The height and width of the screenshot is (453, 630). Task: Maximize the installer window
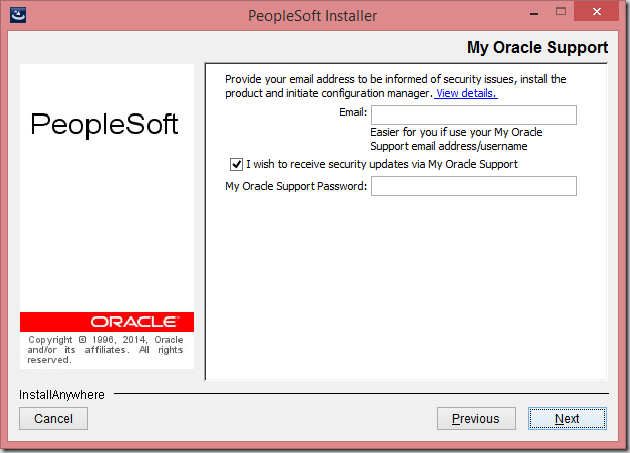561,12
